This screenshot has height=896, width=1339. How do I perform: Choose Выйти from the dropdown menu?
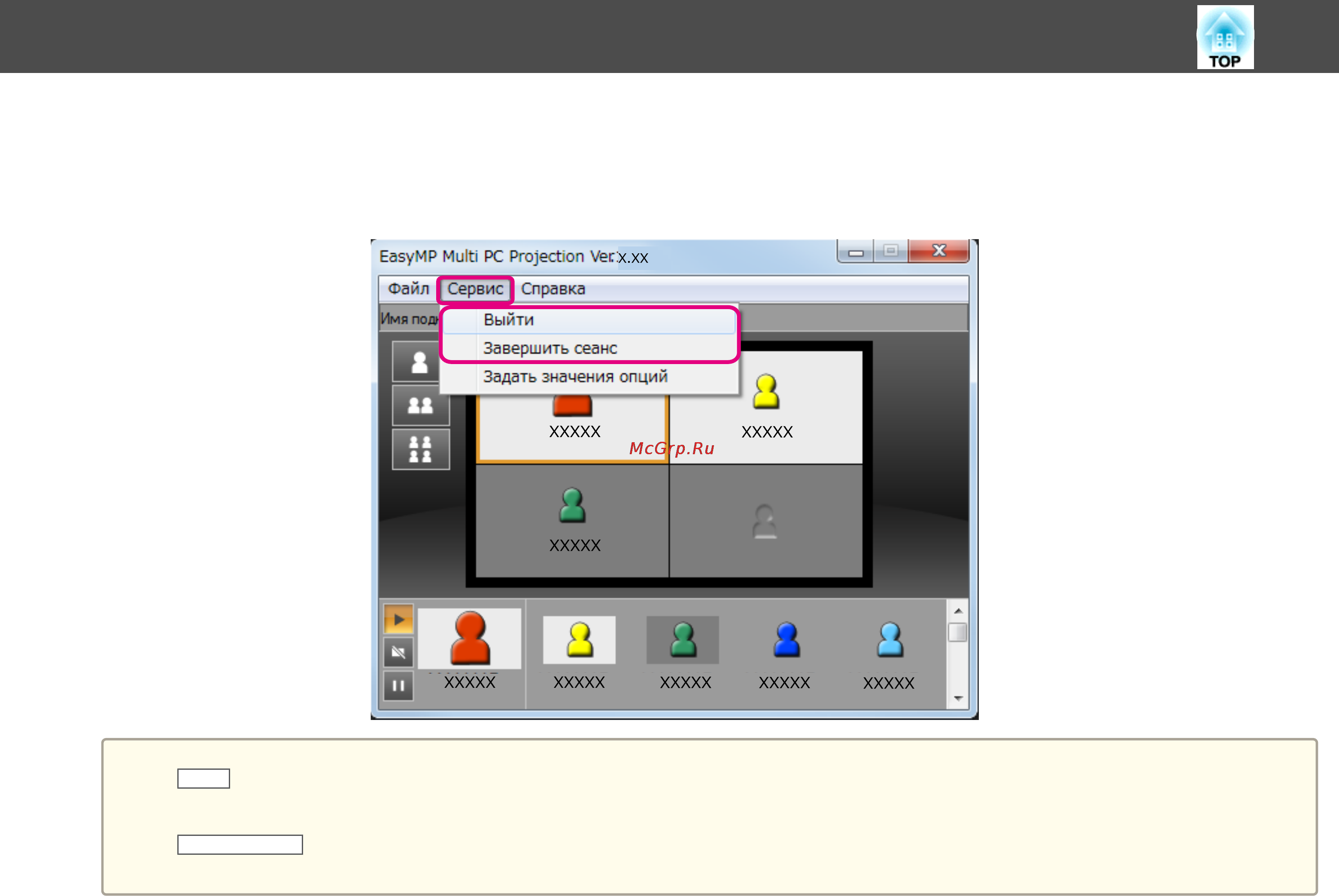589,320
